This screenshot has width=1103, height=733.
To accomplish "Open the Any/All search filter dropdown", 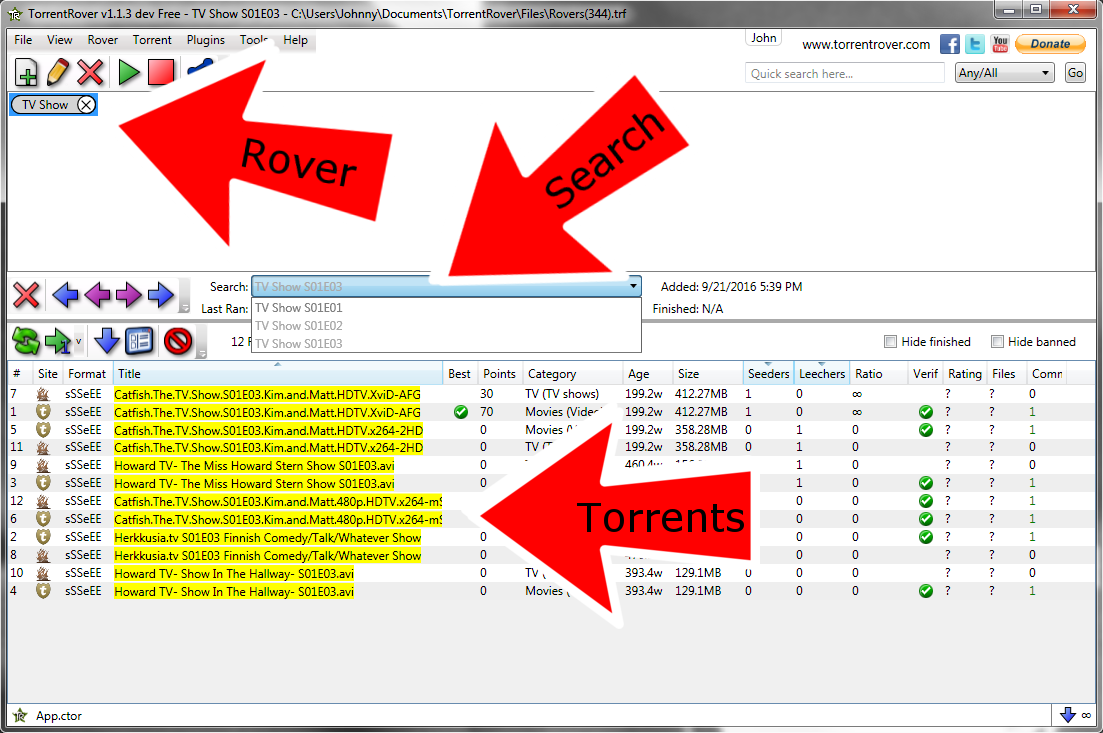I will 1005,73.
